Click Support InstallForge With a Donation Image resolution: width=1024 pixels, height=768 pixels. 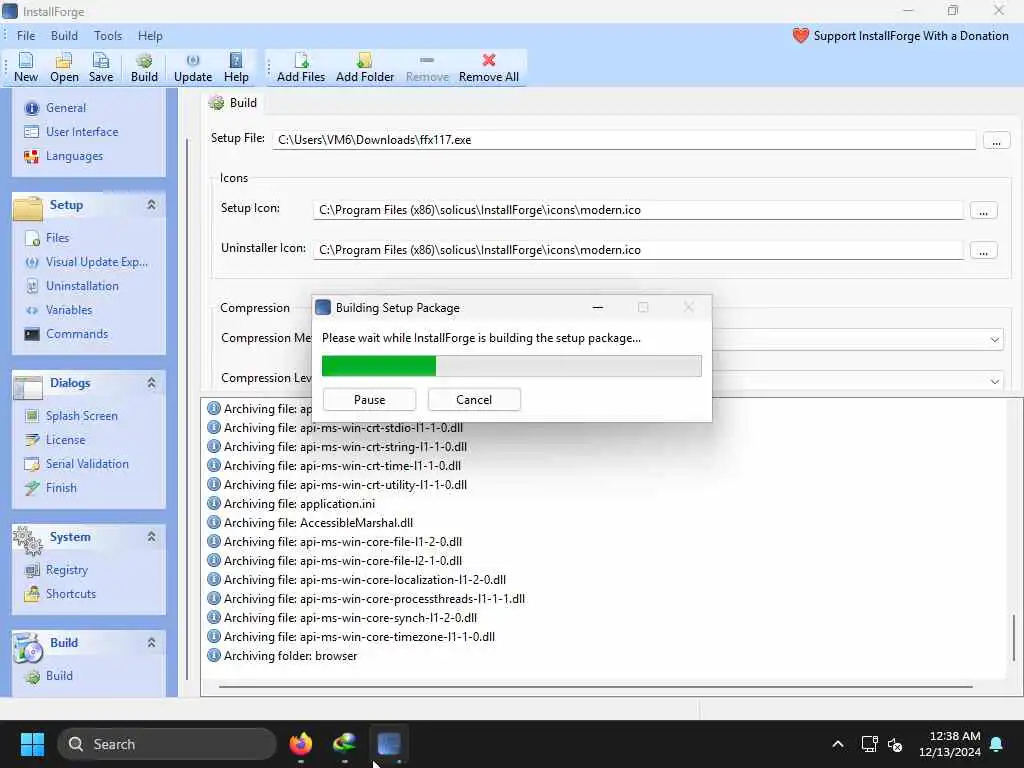pyautogui.click(x=901, y=36)
